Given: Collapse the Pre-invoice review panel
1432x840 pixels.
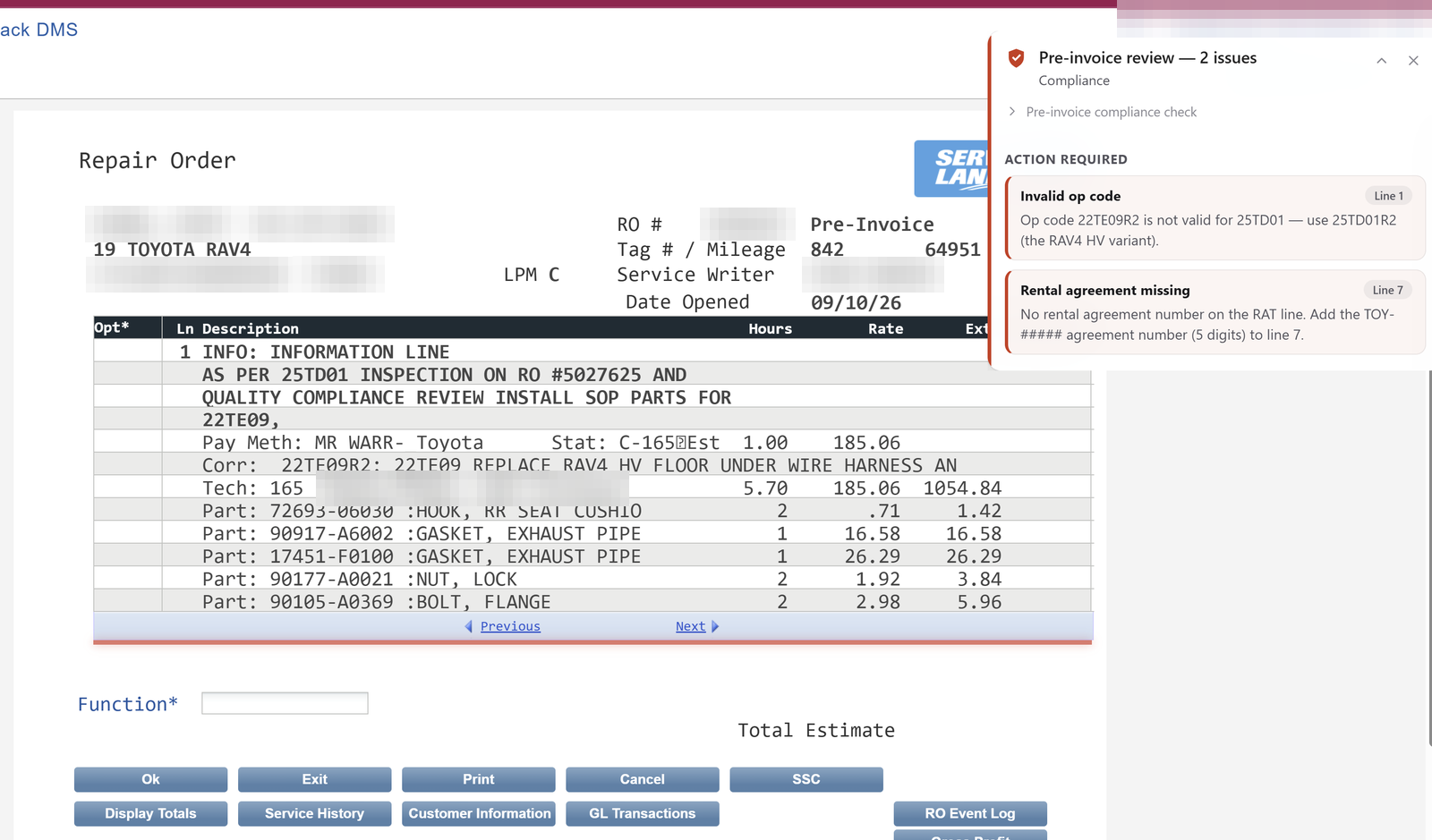Looking at the screenshot, I should pos(1381,61).
